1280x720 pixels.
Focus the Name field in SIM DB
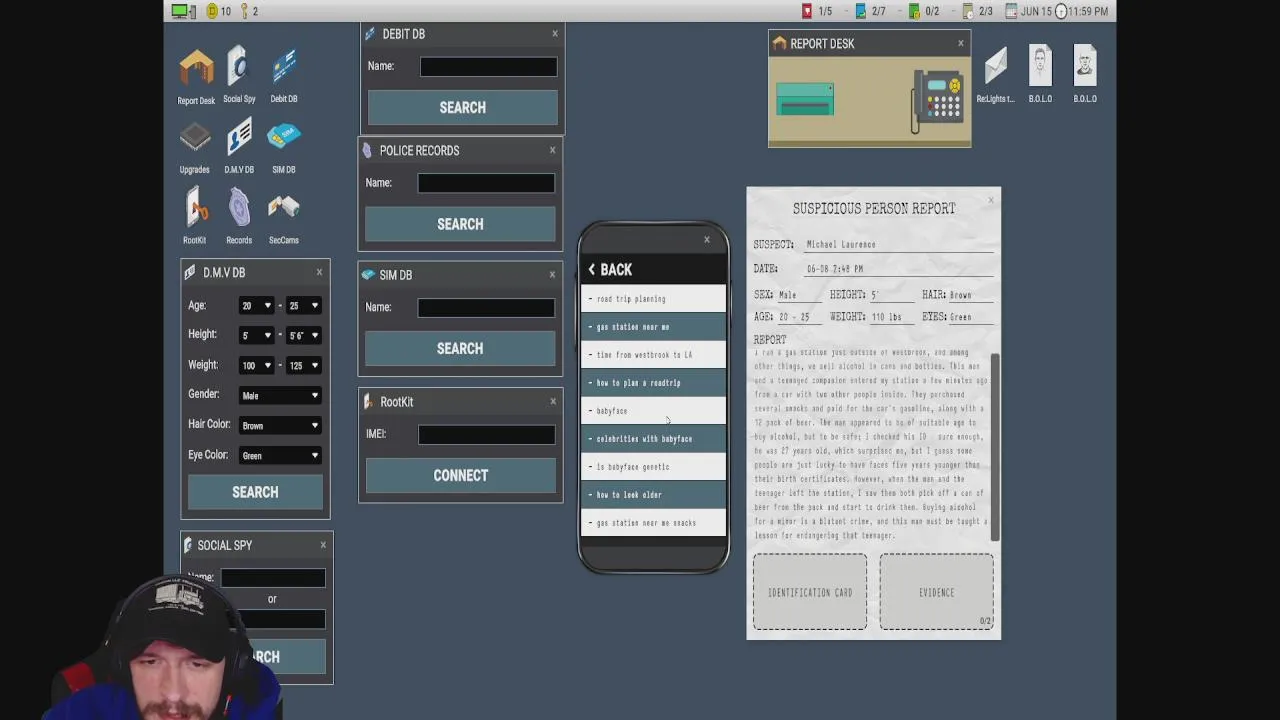(486, 307)
